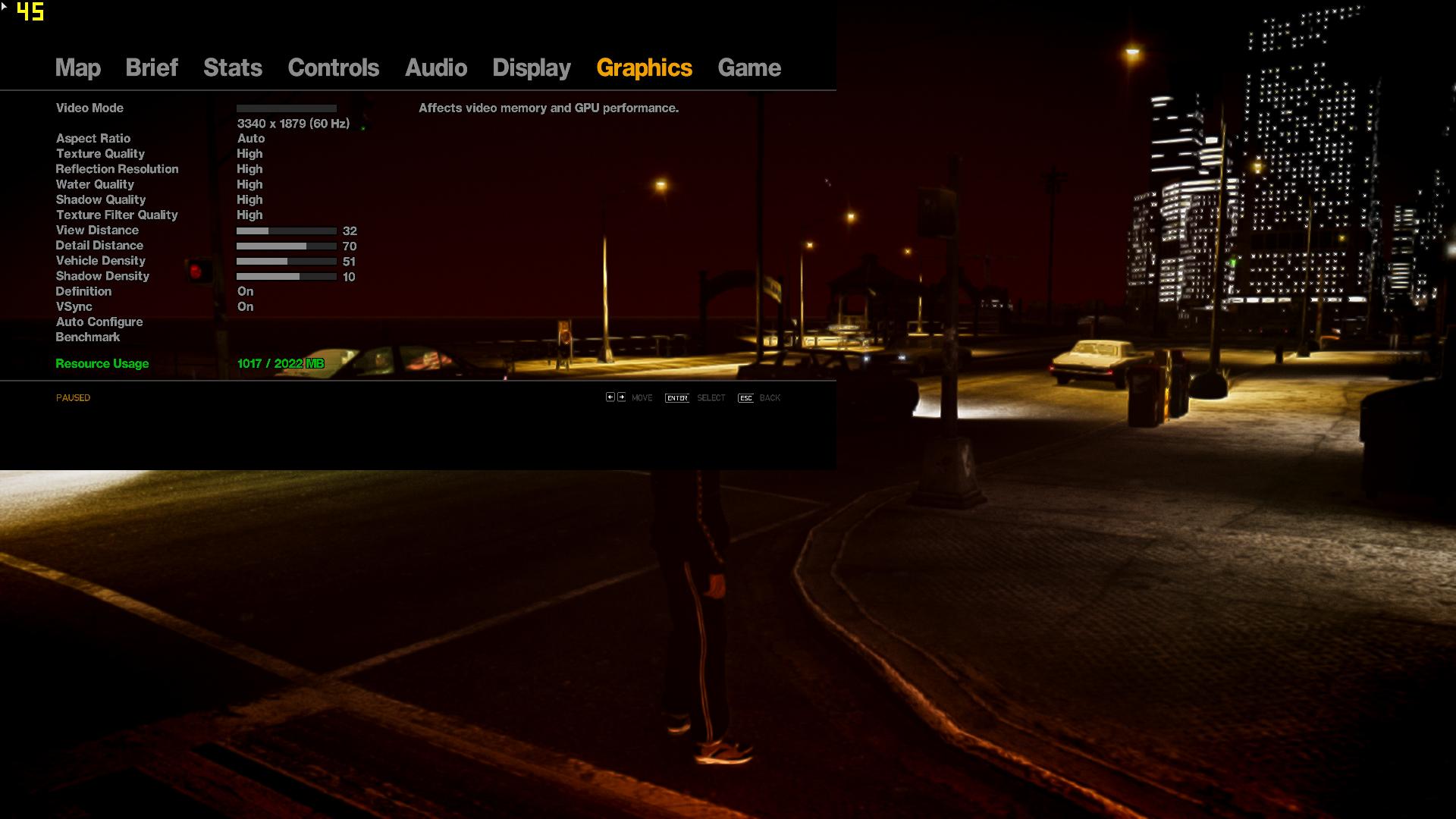
Task: Toggle the VSync On setting
Action: (x=245, y=306)
